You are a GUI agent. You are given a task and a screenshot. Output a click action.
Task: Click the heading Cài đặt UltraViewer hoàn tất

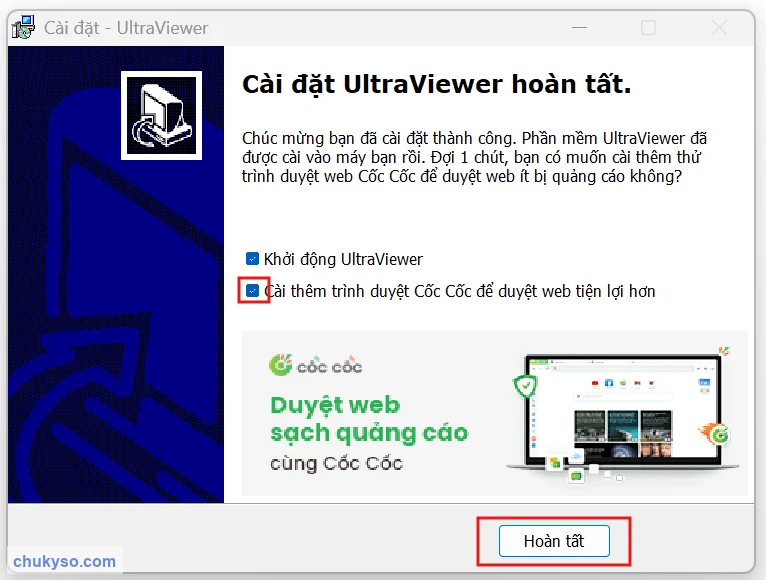coord(437,85)
